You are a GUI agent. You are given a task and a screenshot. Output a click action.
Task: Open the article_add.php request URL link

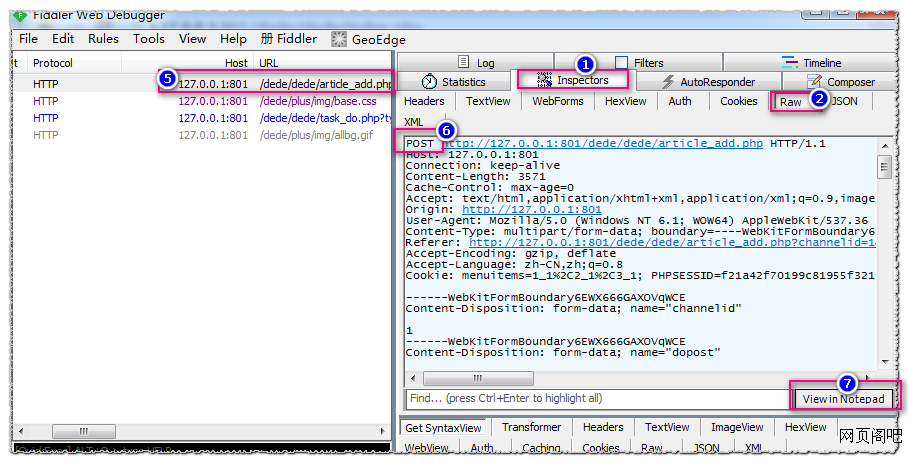(603, 143)
